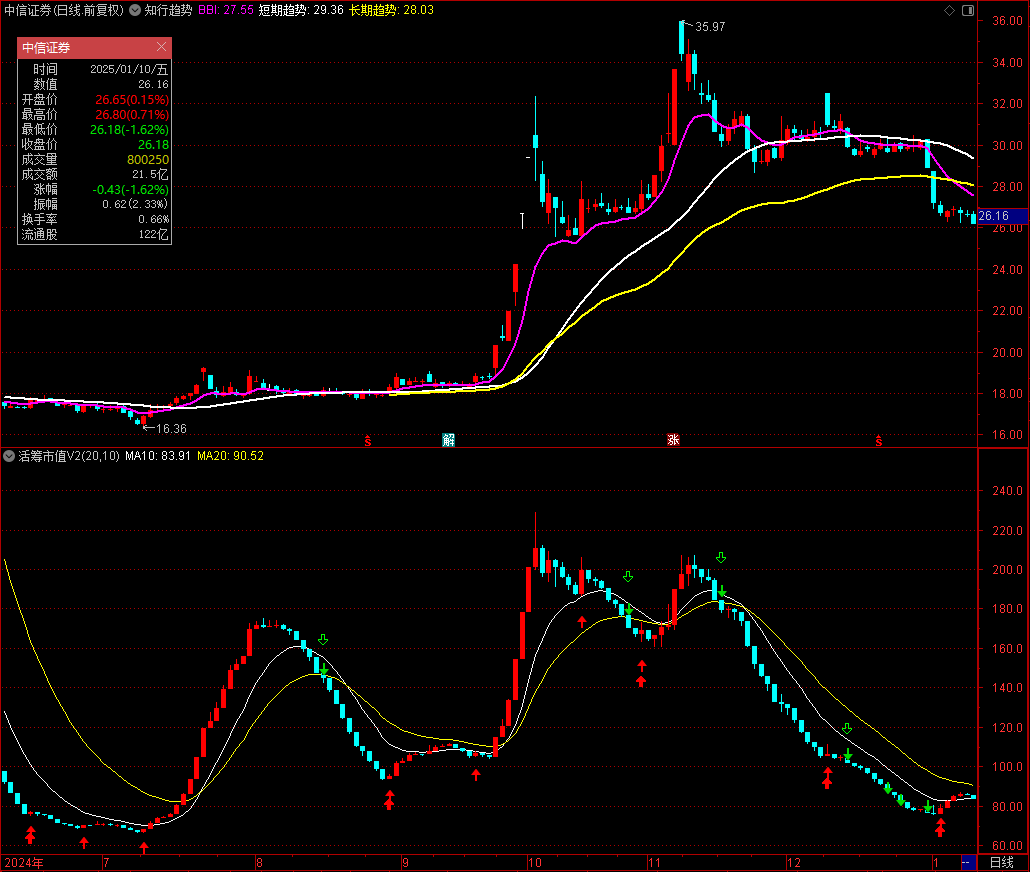Click the 涨 event marker icon

click(x=674, y=440)
